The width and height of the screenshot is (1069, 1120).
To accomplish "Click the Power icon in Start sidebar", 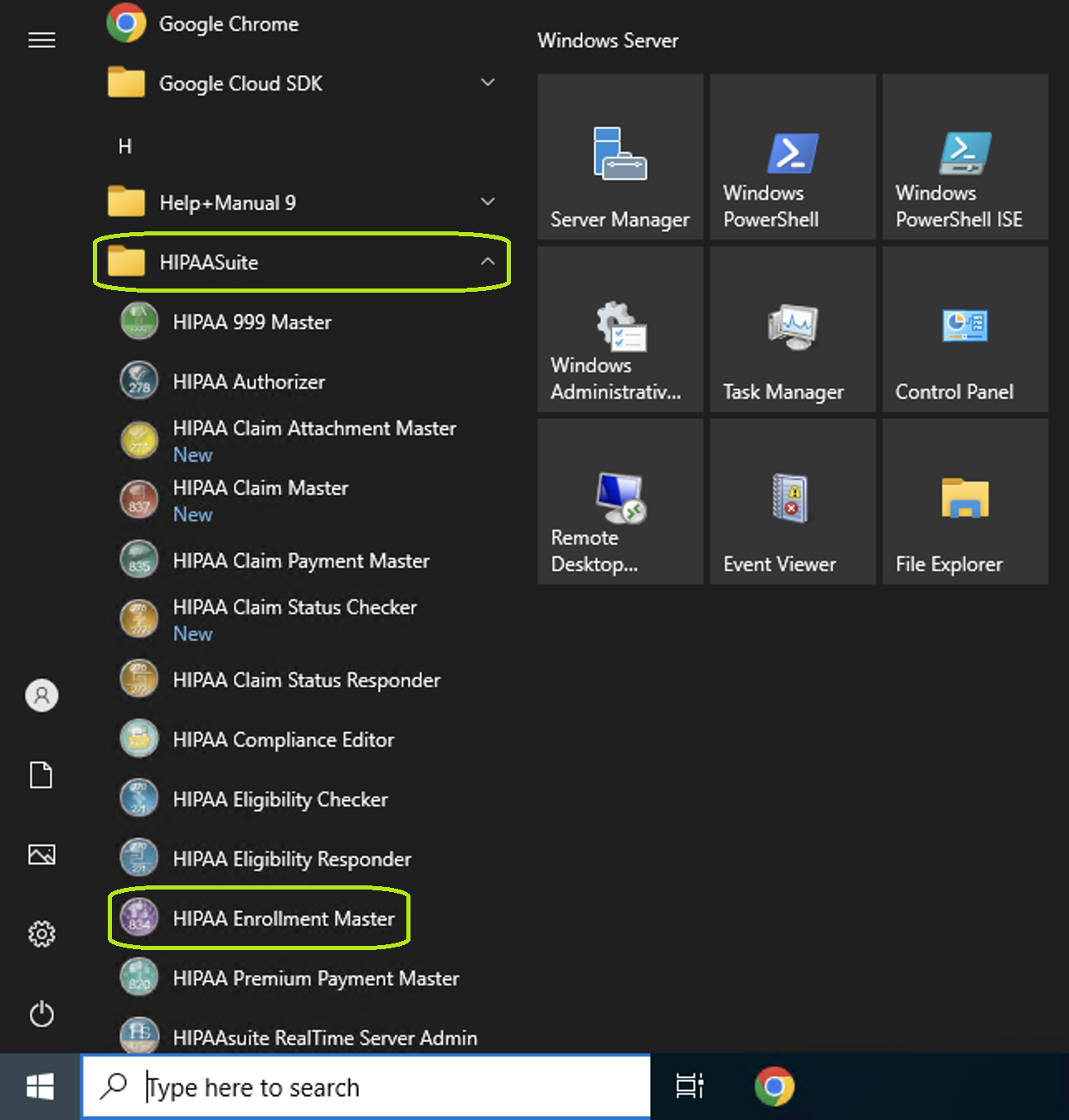I will (41, 1014).
